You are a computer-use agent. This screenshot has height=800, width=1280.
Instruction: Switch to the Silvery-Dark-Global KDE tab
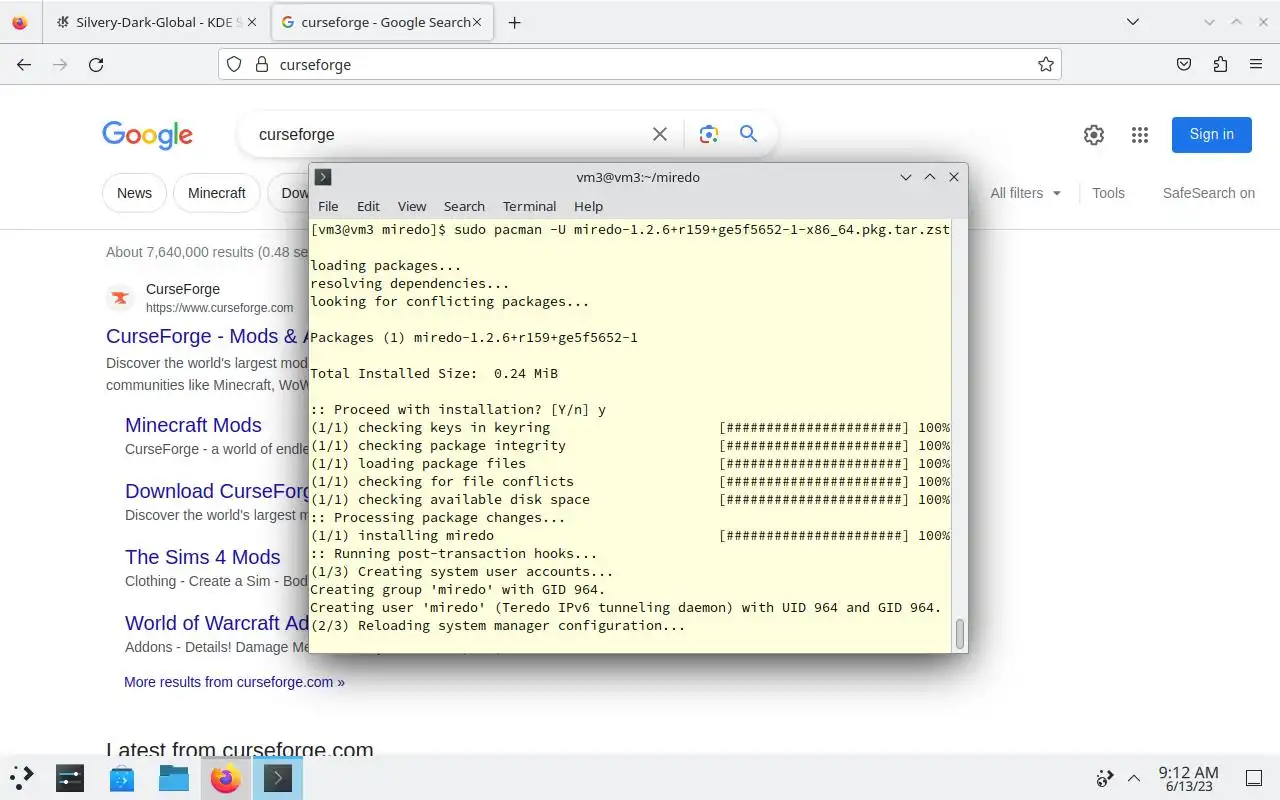coord(155,22)
